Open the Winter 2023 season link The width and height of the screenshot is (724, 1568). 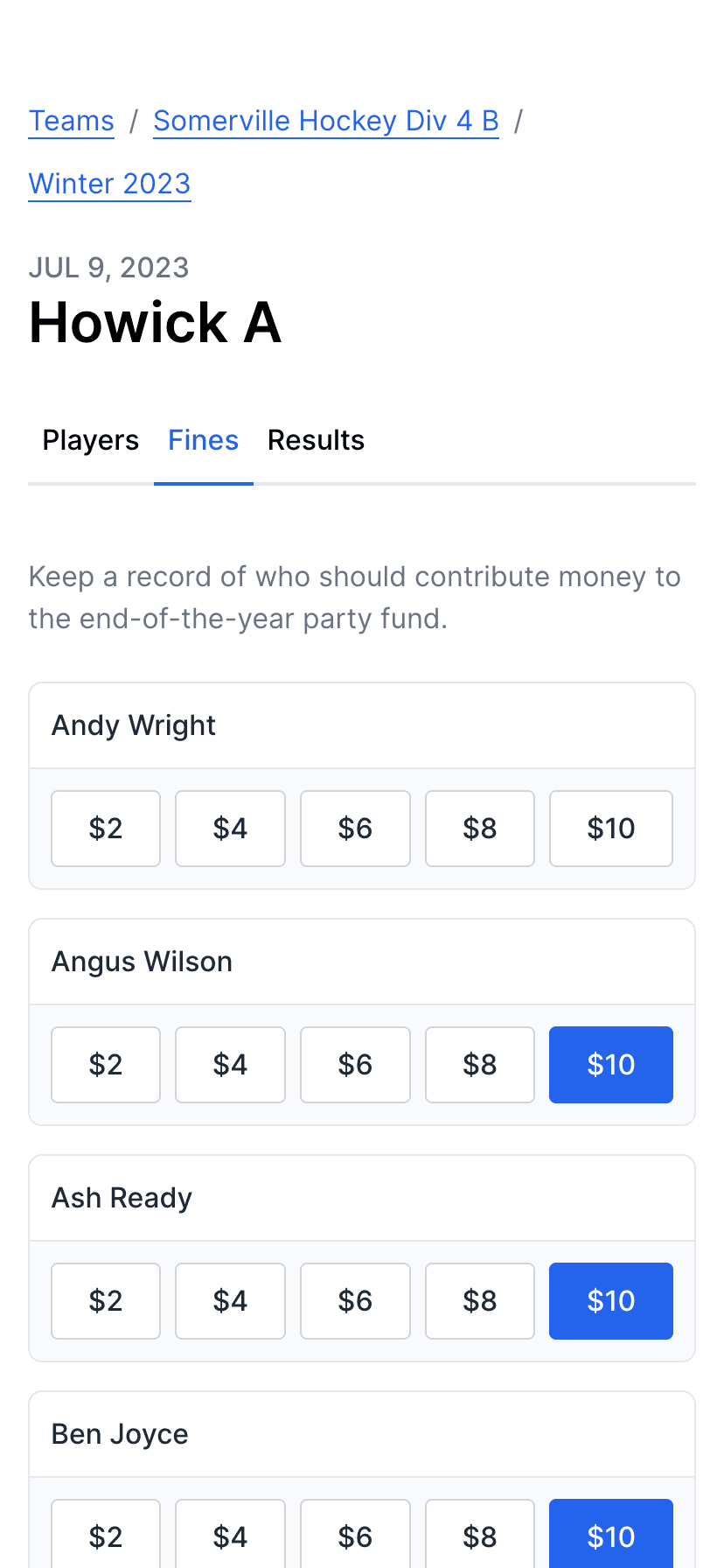[109, 184]
